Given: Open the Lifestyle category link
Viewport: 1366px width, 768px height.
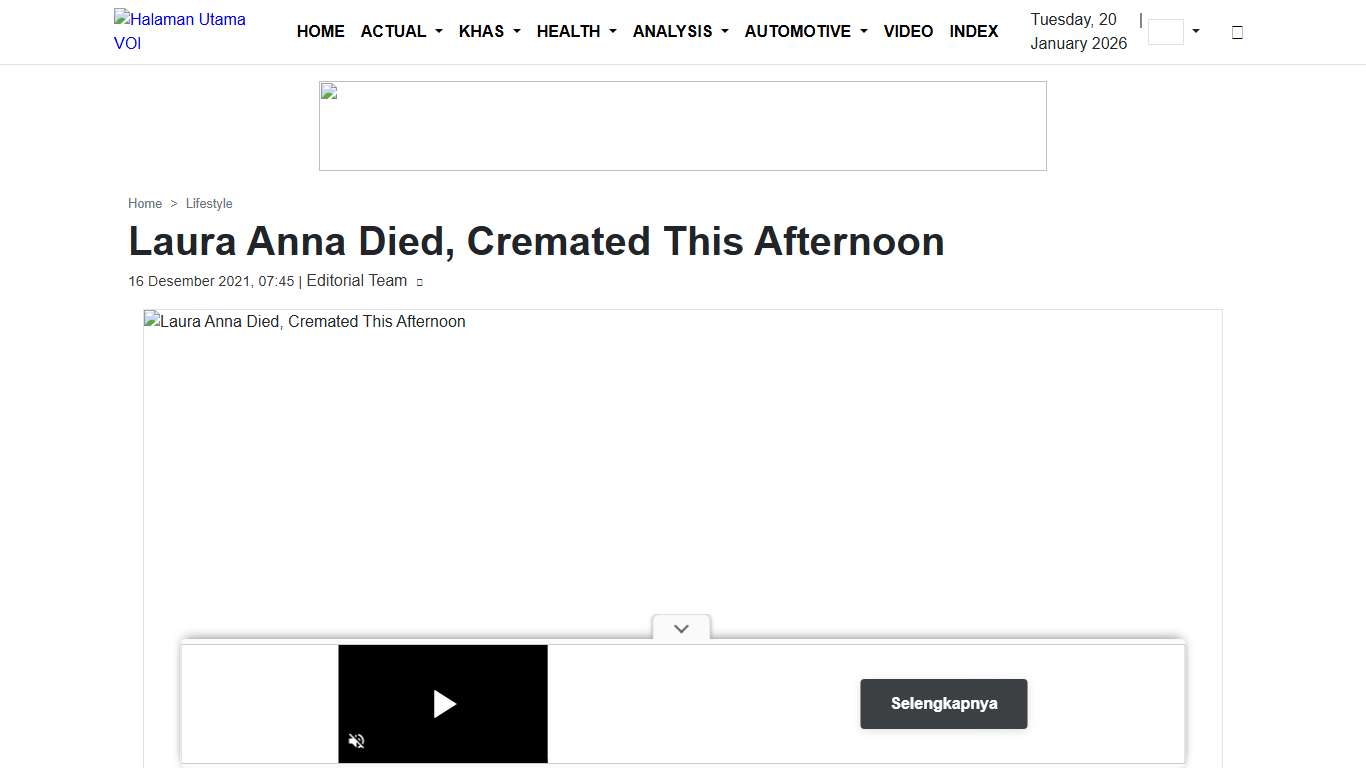Looking at the screenshot, I should coord(209,203).
